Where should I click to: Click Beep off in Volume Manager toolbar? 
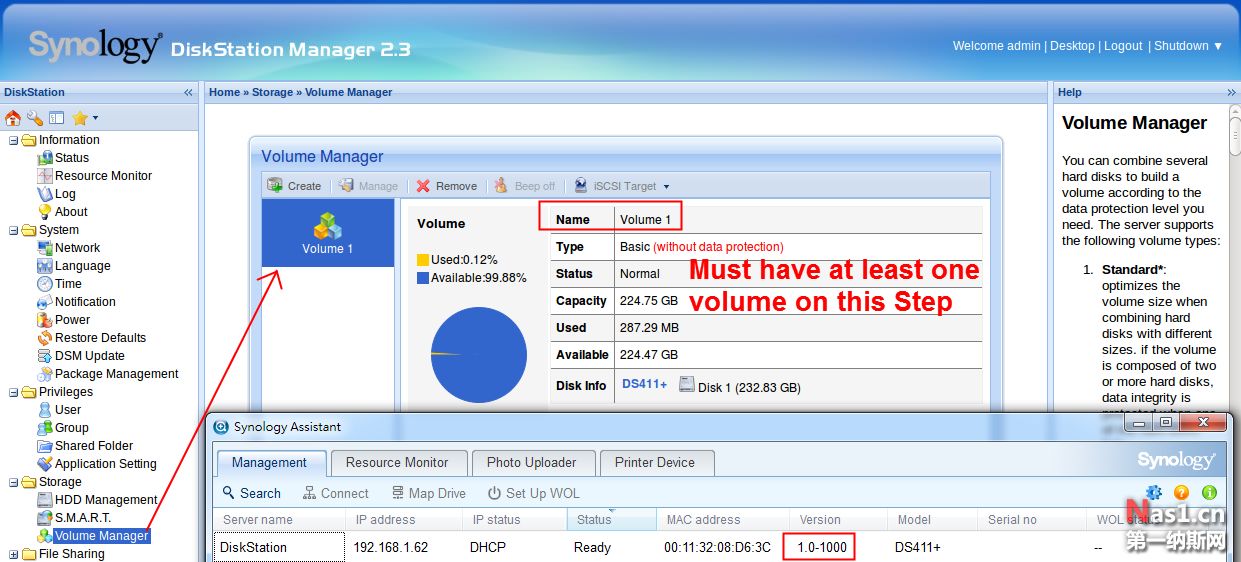pyautogui.click(x=526, y=186)
